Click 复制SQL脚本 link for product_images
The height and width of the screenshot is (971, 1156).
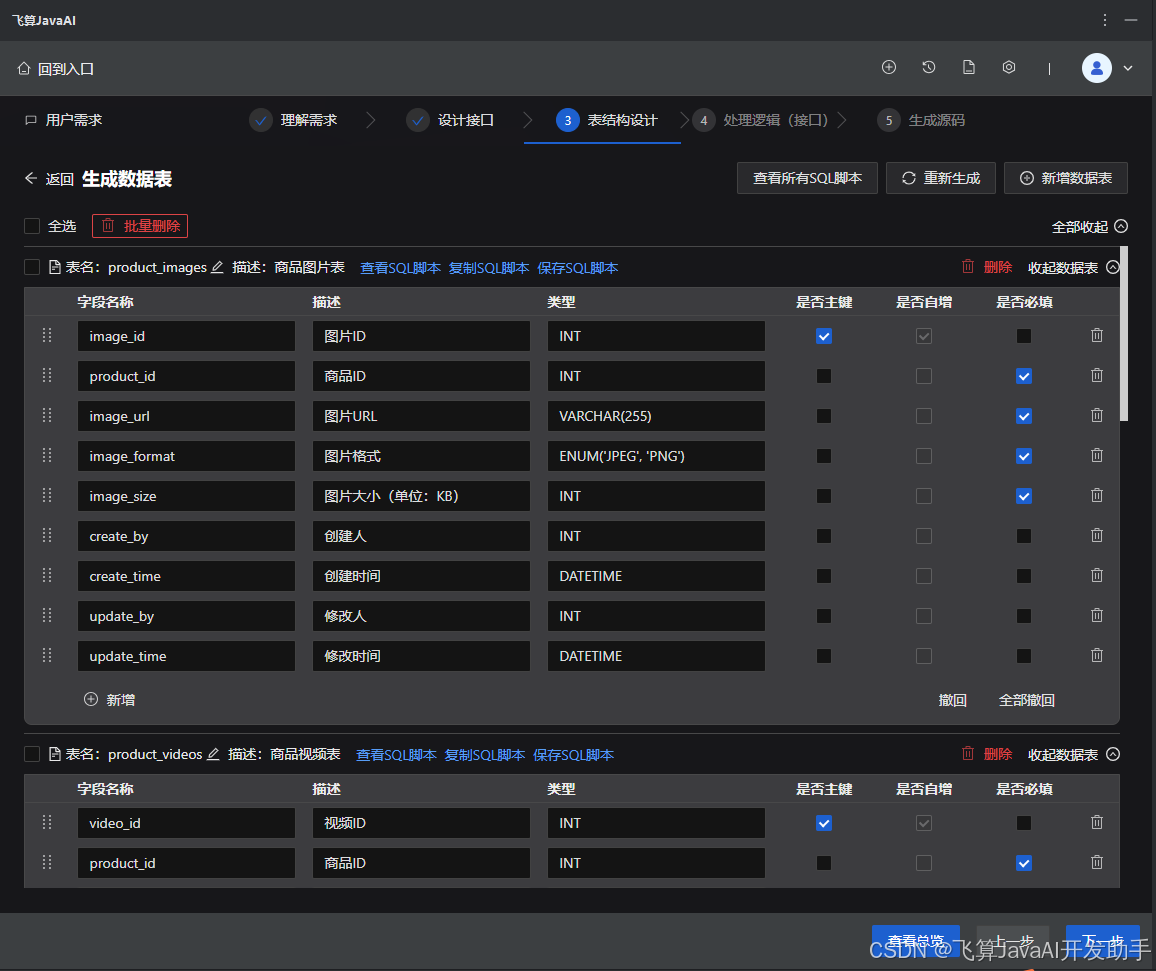pos(484,267)
